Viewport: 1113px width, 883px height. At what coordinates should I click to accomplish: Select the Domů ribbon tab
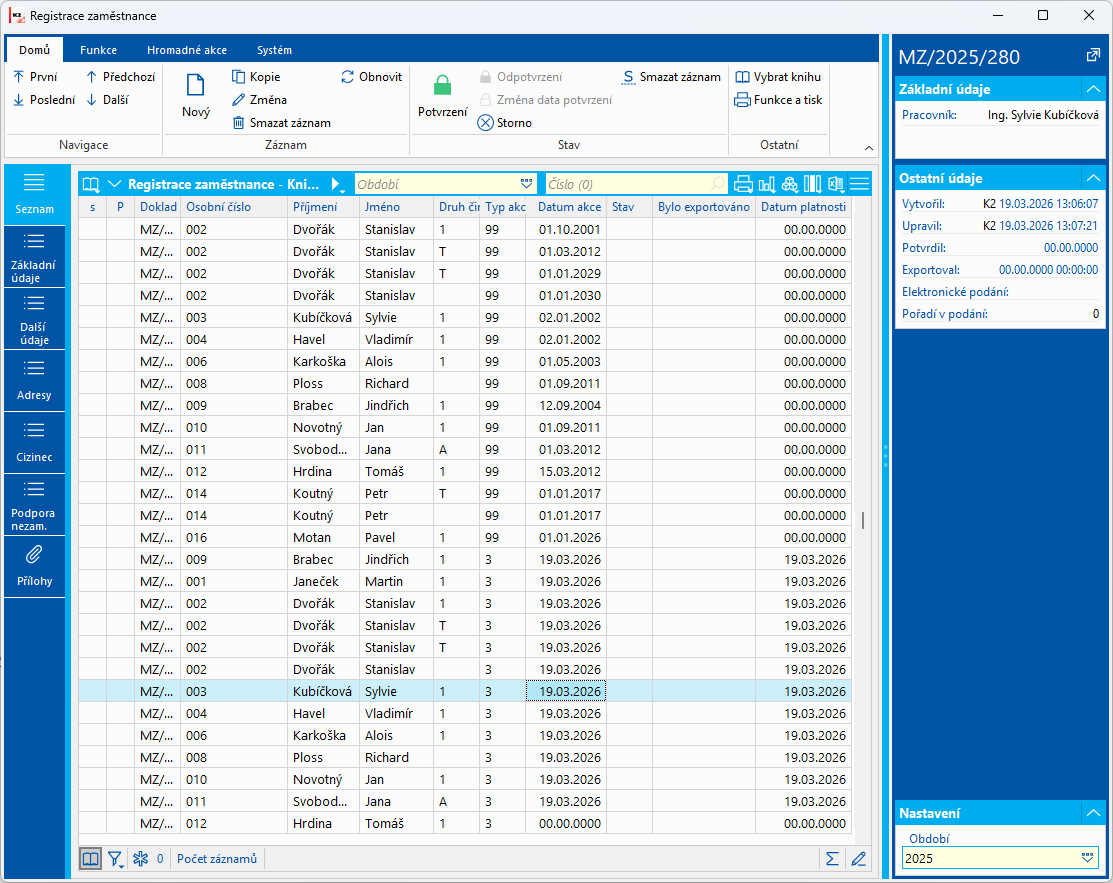pyautogui.click(x=35, y=50)
